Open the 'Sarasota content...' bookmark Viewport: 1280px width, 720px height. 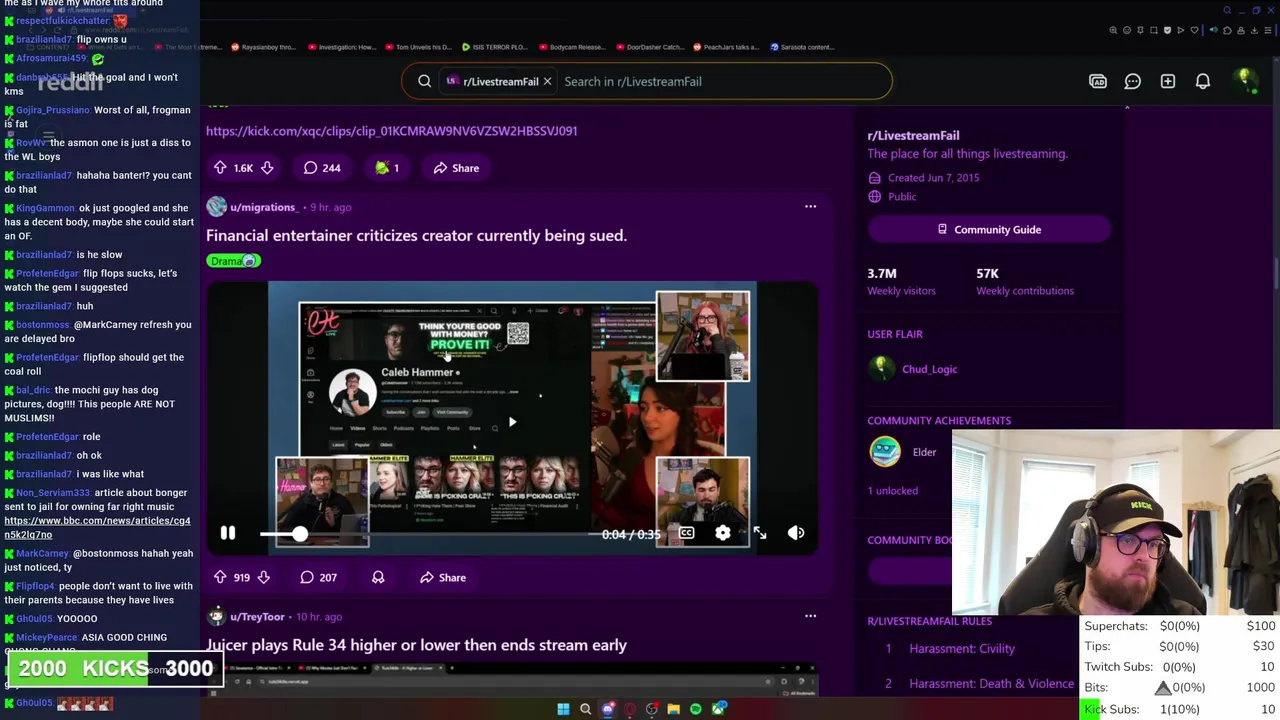click(x=802, y=47)
